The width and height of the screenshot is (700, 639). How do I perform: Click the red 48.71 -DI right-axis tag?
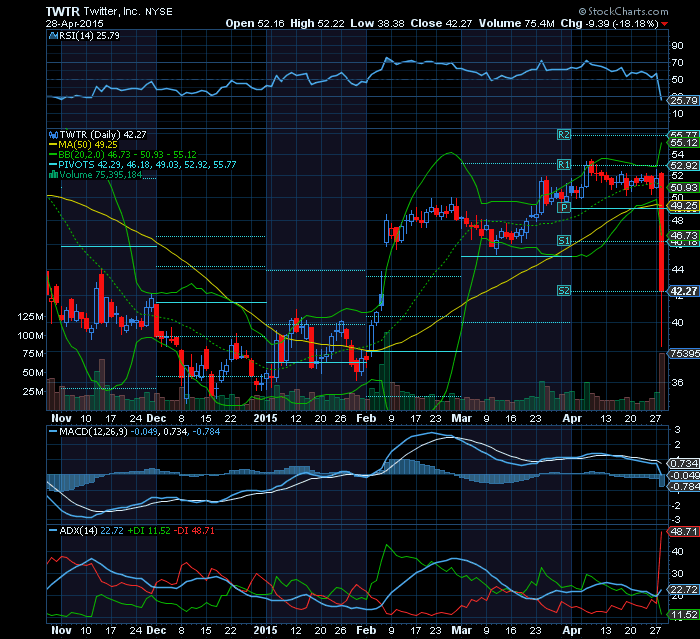click(x=683, y=531)
